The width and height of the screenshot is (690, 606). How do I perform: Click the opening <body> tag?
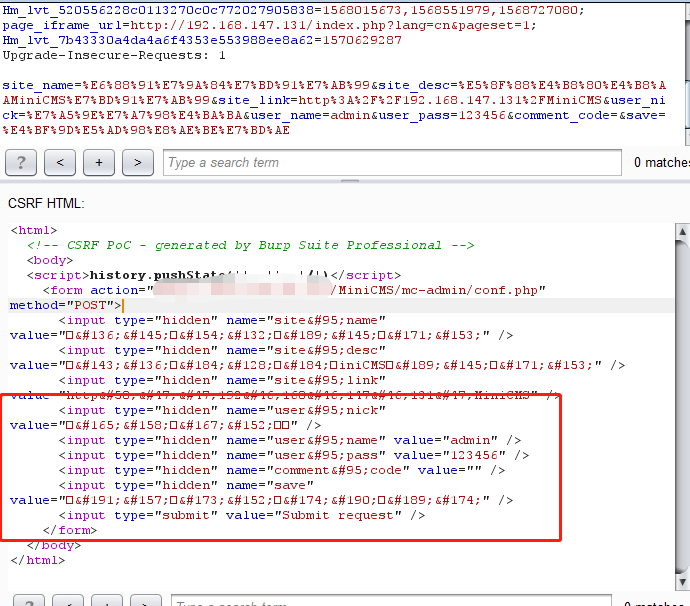(x=50, y=260)
